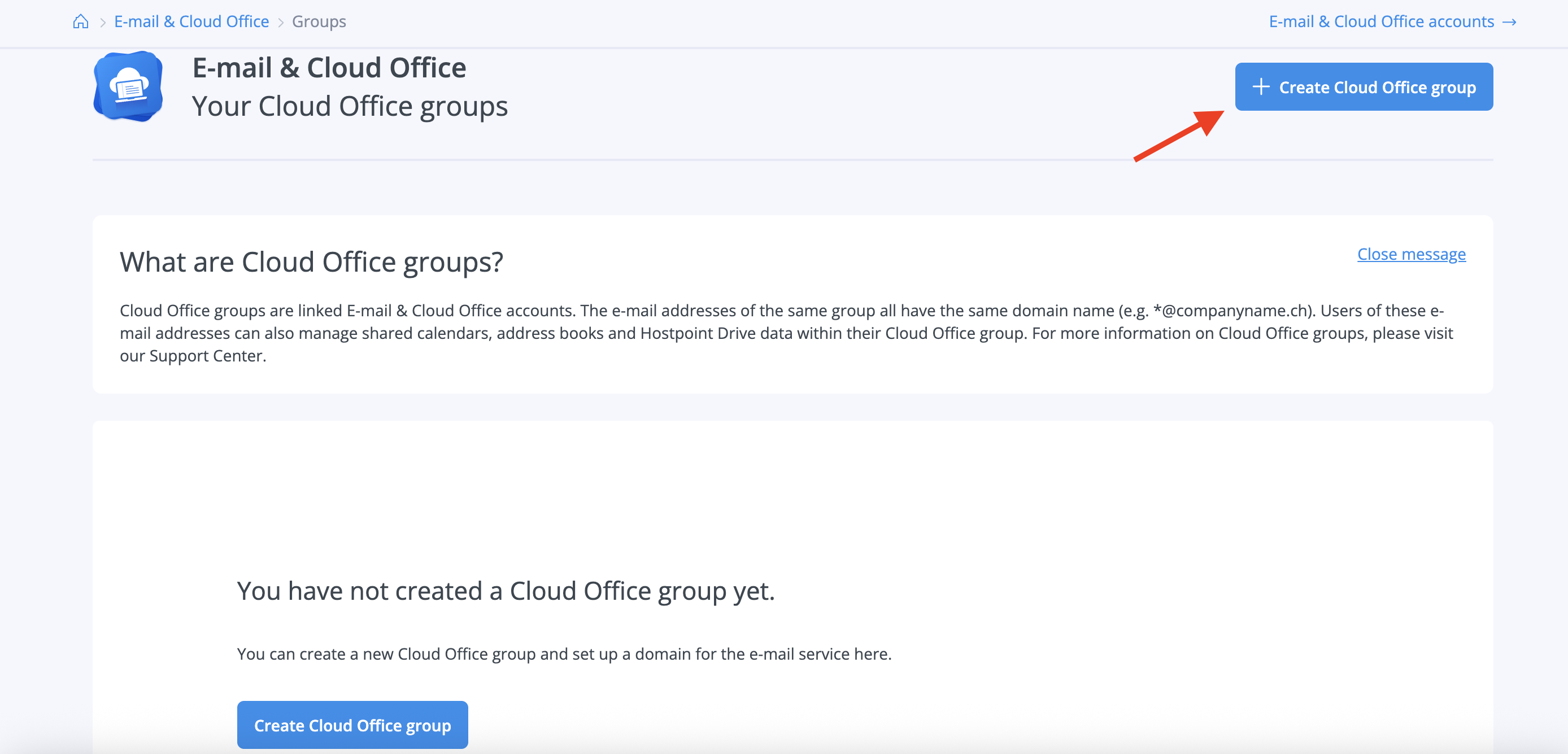Click the Support Center mention in the message

point(207,356)
